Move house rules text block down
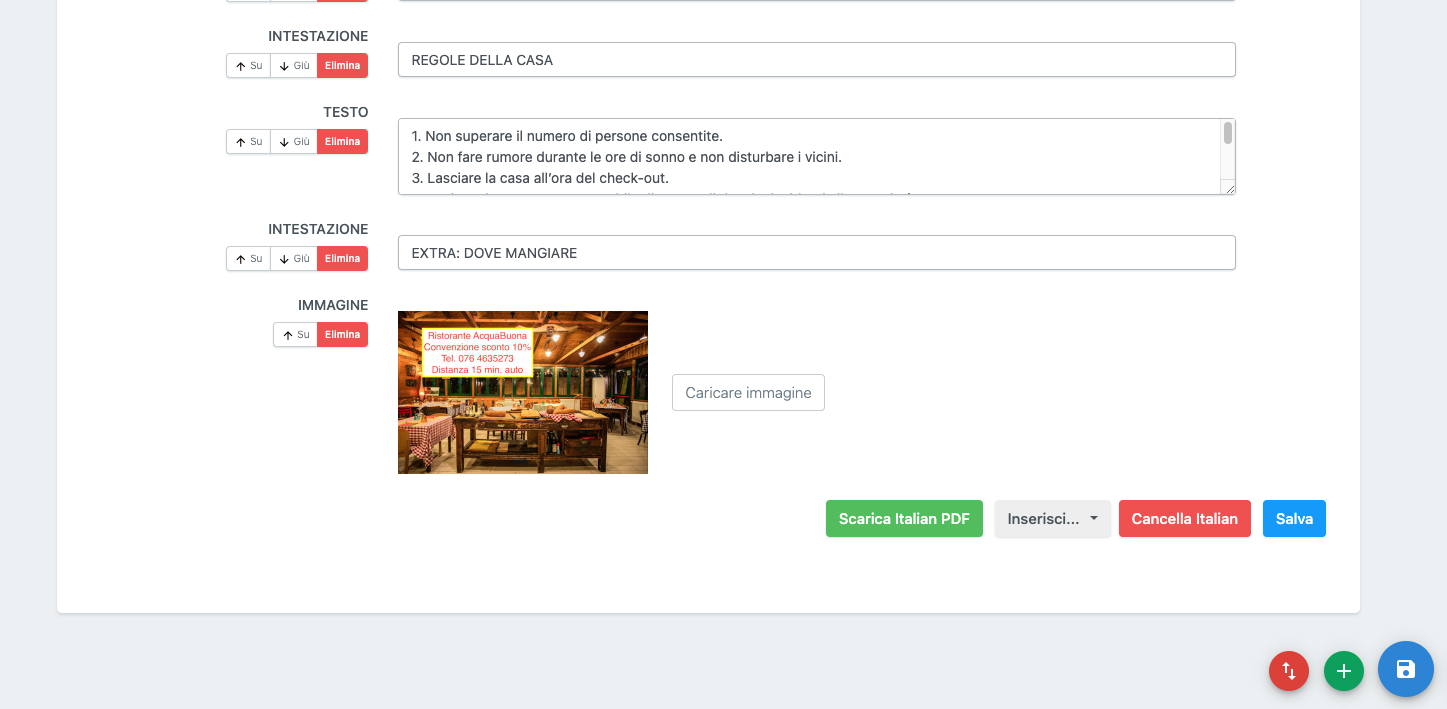Image resolution: width=1447 pixels, height=709 pixels. tap(294, 142)
